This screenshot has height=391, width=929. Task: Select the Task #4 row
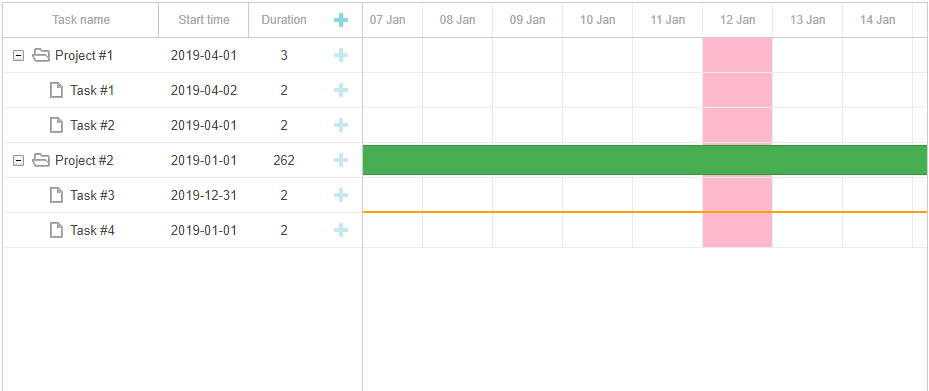pyautogui.click(x=182, y=230)
